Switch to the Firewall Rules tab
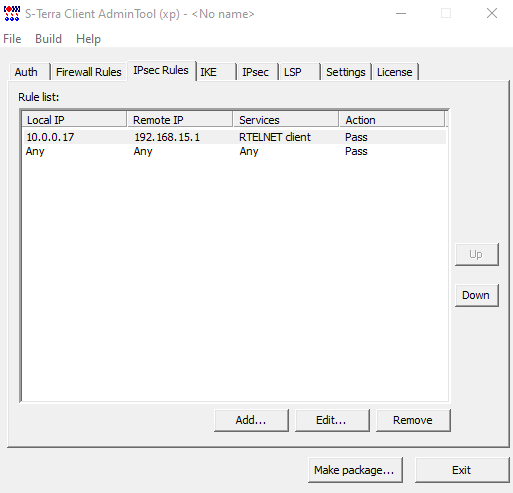Screen dimensions: 513x493 pyautogui.click(x=89, y=72)
